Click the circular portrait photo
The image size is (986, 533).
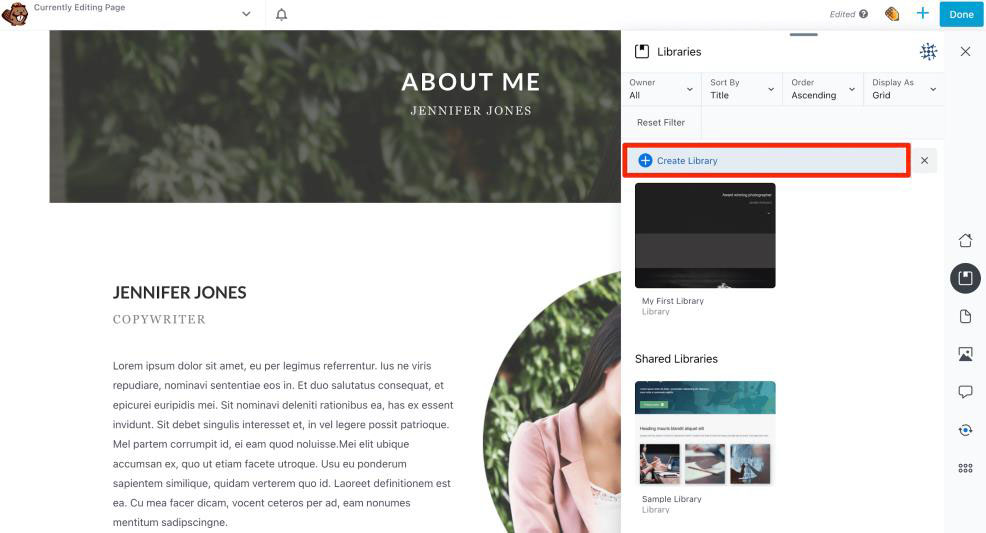(x=552, y=402)
